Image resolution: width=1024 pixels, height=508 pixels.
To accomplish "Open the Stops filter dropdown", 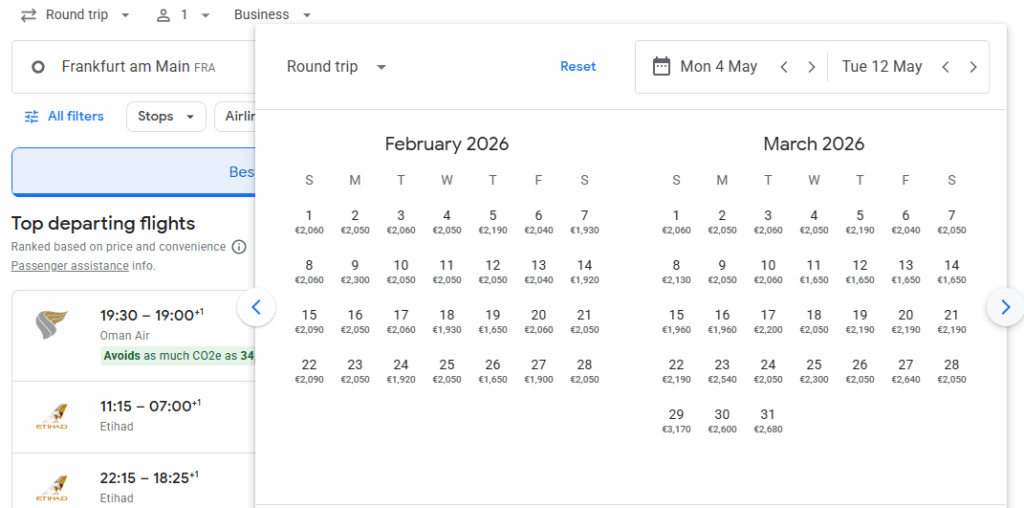I will [x=166, y=116].
